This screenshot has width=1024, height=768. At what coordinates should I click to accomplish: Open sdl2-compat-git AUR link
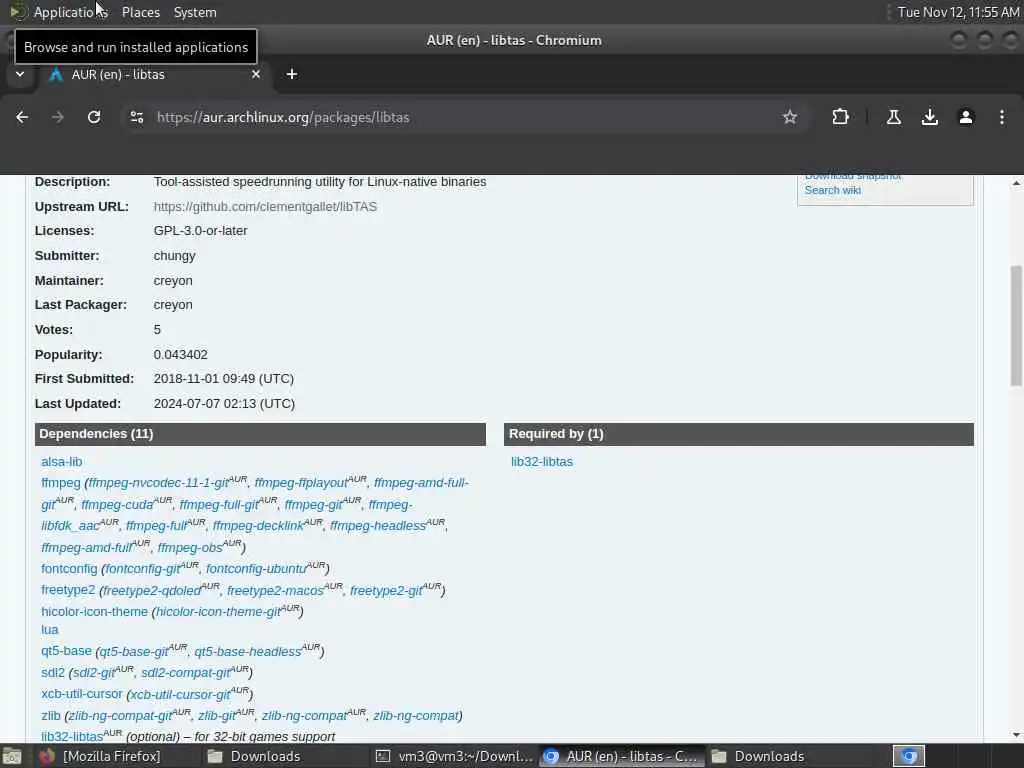tap(186, 673)
